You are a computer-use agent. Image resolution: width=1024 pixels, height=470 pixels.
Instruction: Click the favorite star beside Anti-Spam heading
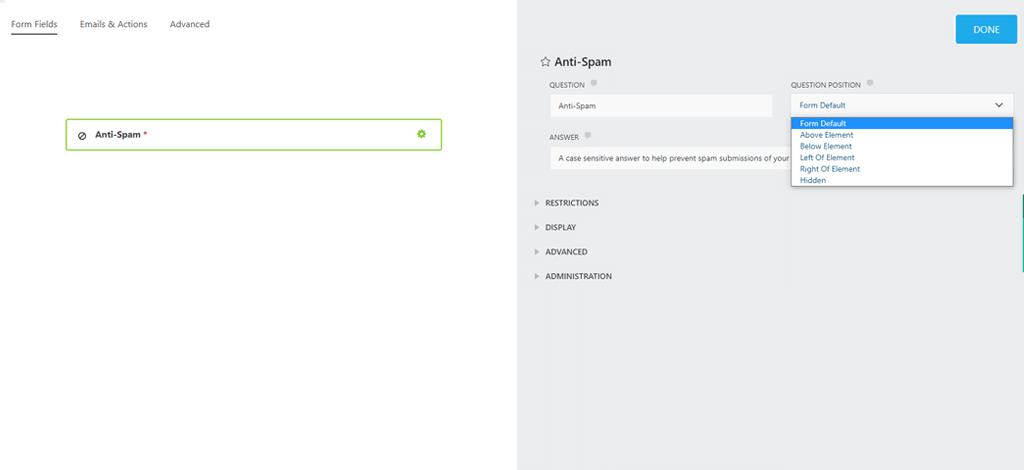tap(545, 62)
